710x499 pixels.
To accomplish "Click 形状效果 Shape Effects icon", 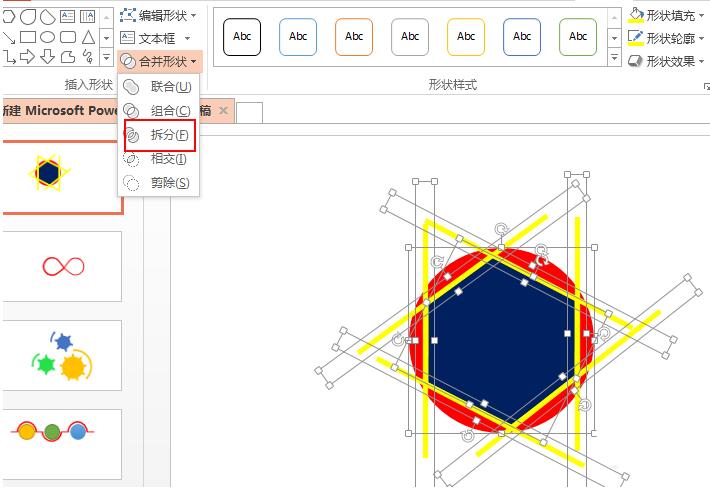I will [635, 61].
